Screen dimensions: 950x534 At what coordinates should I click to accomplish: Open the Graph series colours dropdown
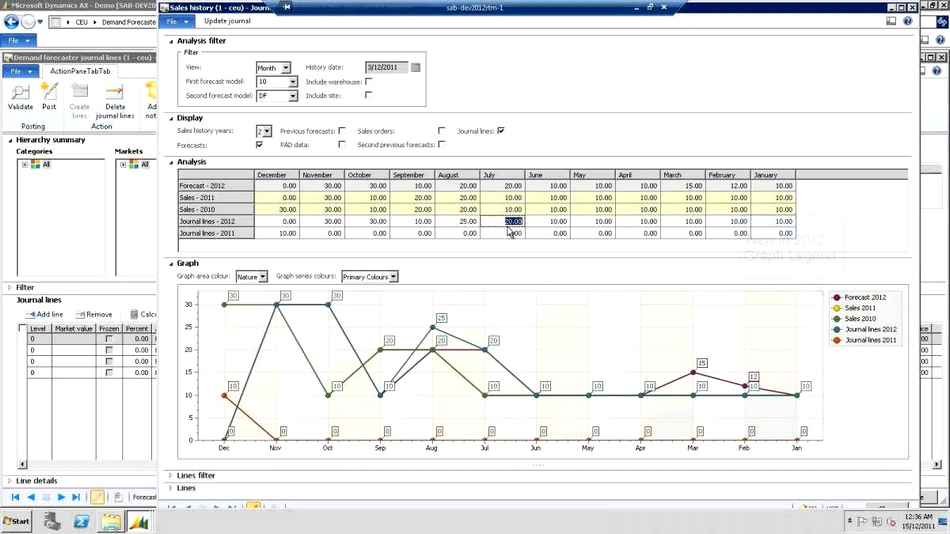click(x=394, y=276)
